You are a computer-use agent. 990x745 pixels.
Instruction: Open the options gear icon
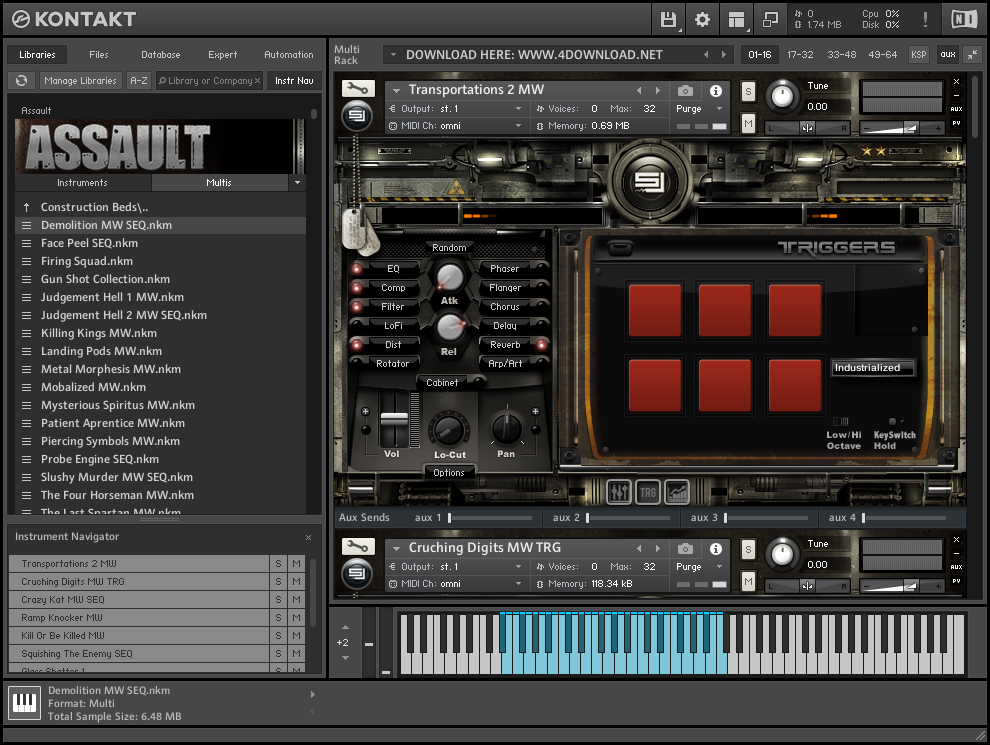[702, 20]
